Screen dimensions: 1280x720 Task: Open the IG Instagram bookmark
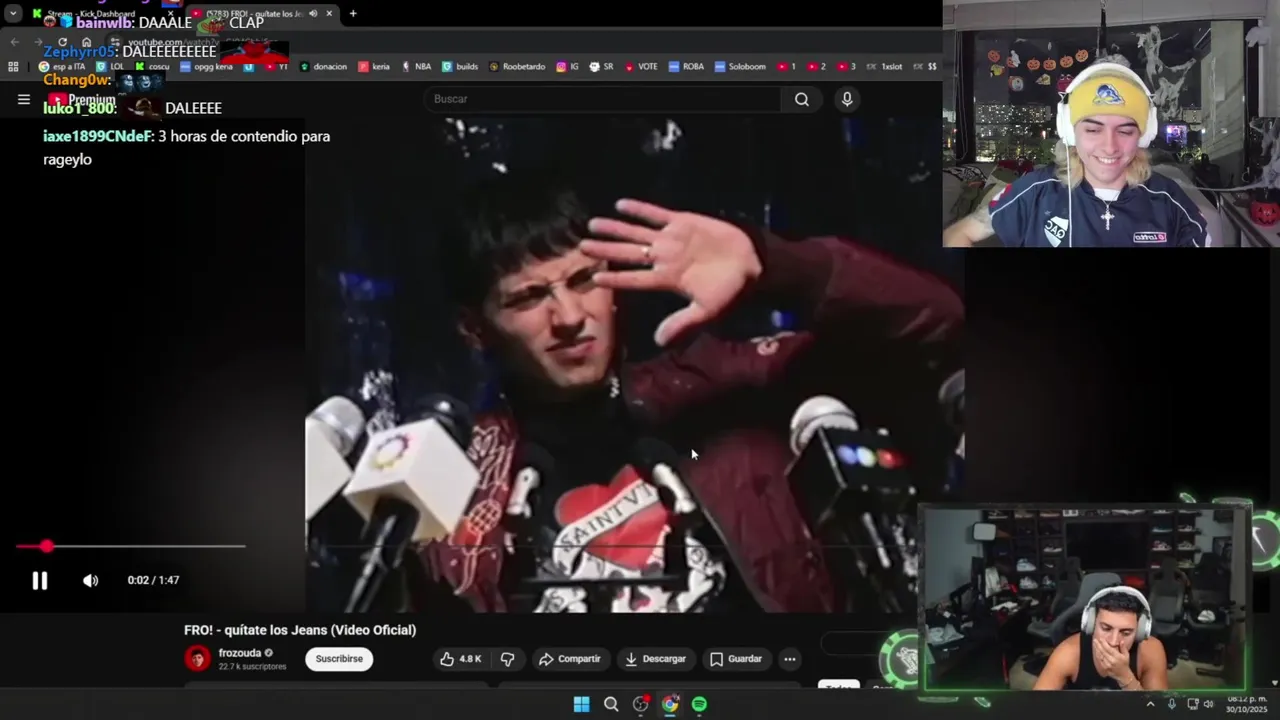pos(567,67)
